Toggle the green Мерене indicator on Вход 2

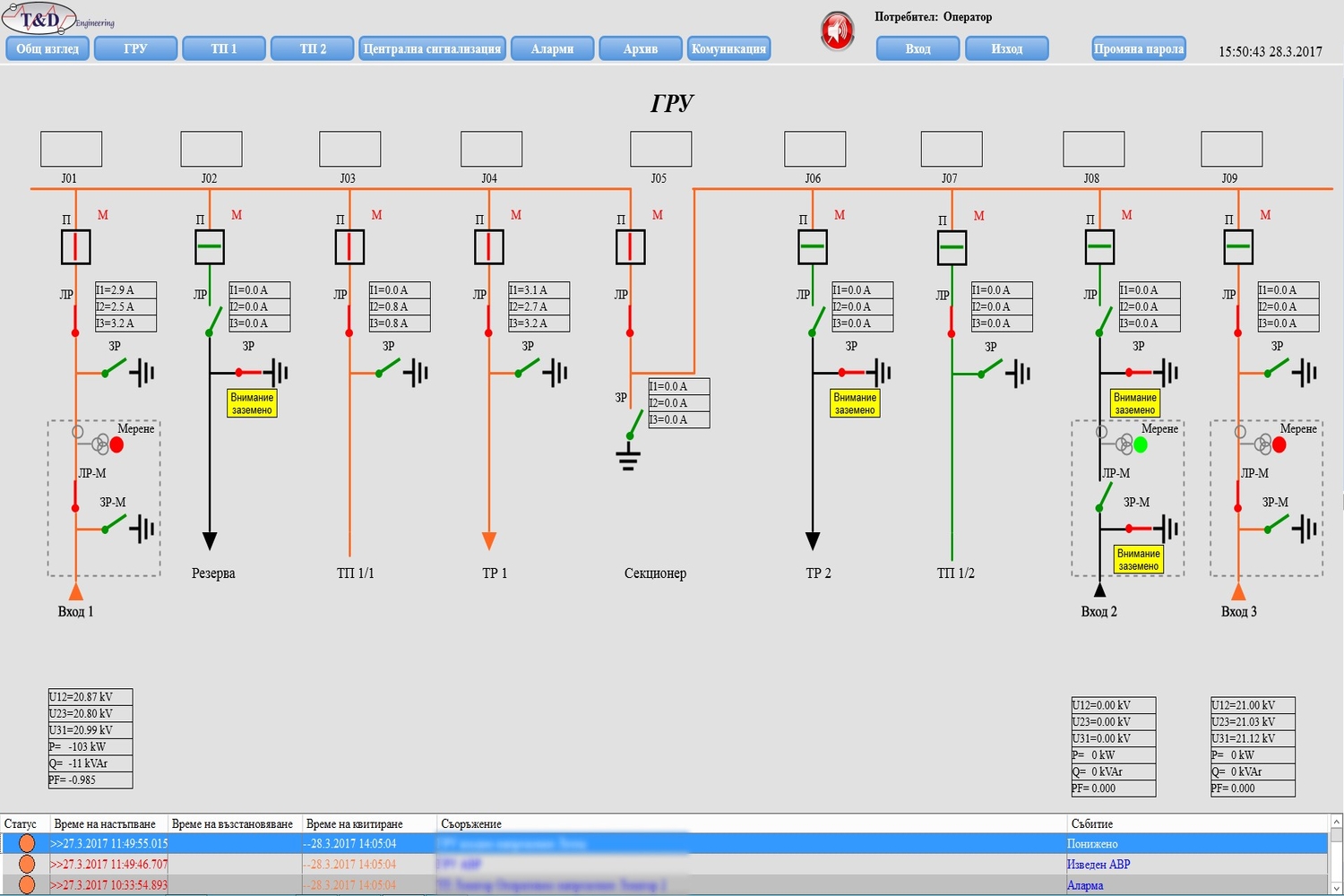point(1141,444)
